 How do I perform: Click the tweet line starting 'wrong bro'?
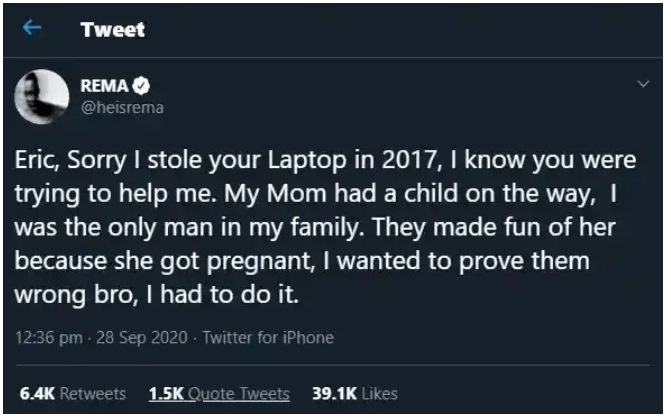click(156, 295)
